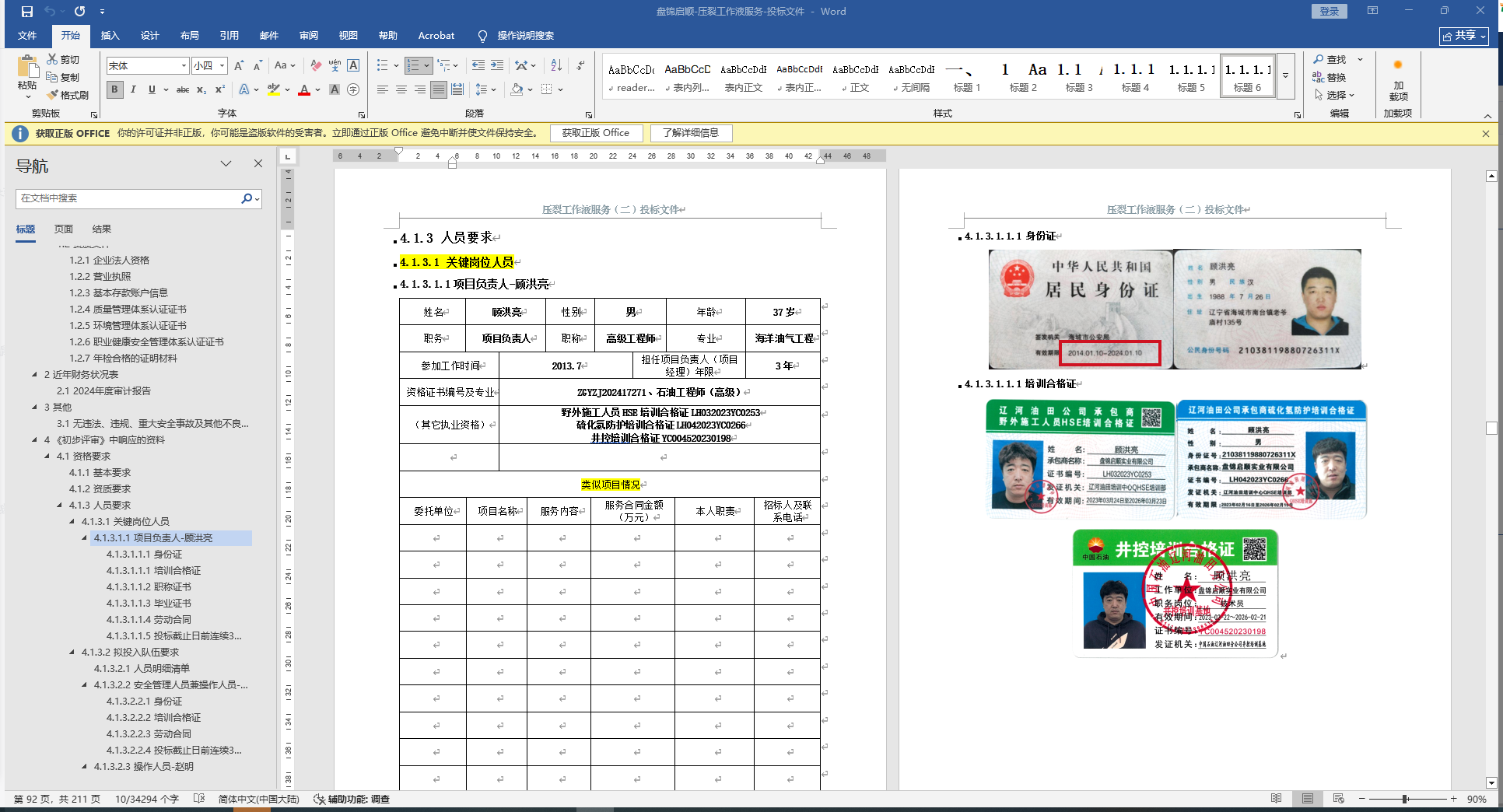Toggle Justify paragraph alignment
Viewport: 1503px width, 812px height.
(x=439, y=89)
